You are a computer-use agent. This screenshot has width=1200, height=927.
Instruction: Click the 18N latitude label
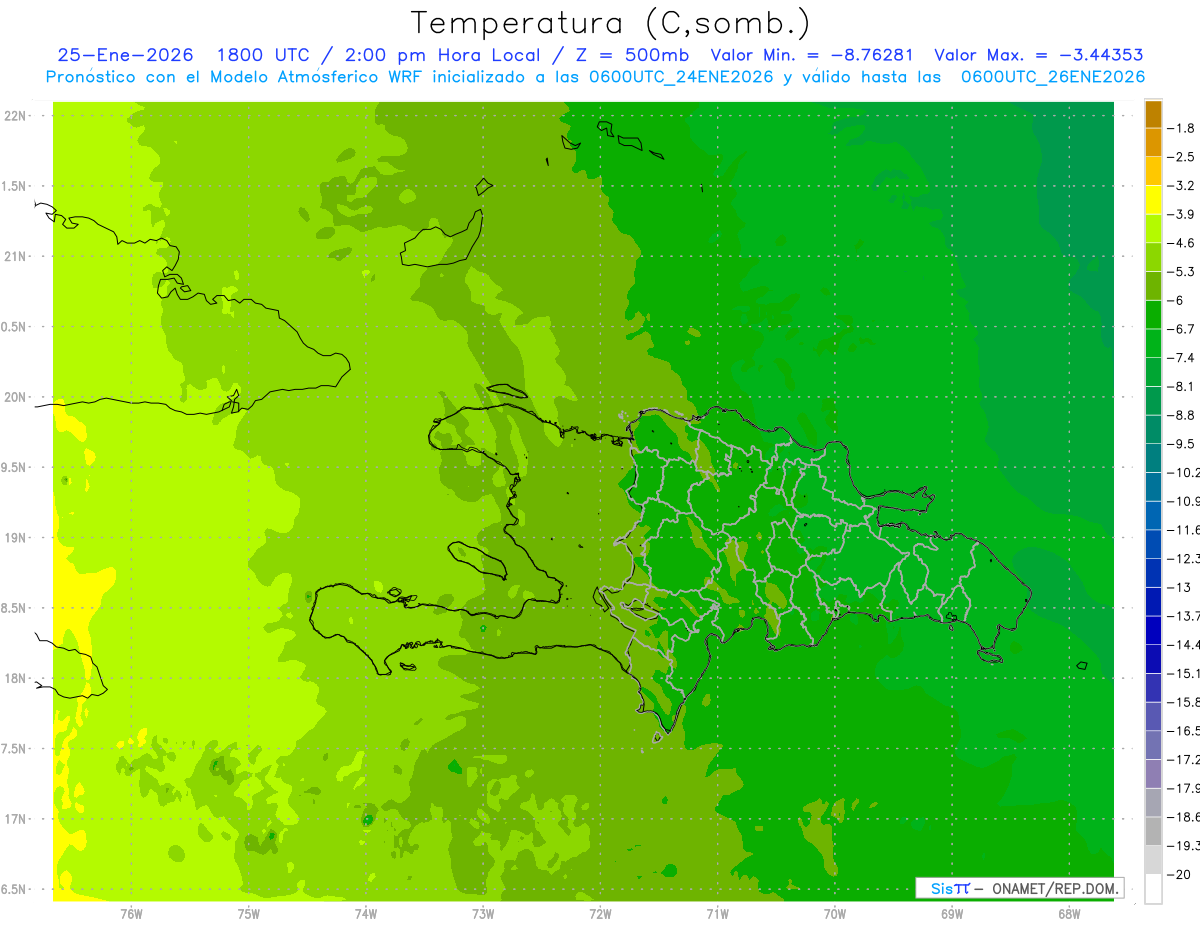[x=17, y=678]
